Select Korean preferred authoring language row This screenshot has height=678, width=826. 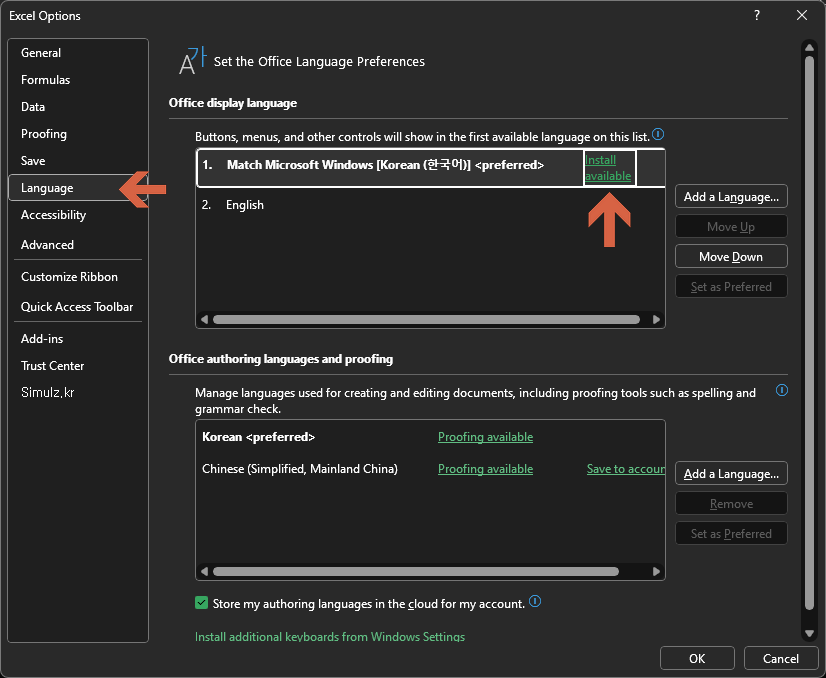click(430, 437)
